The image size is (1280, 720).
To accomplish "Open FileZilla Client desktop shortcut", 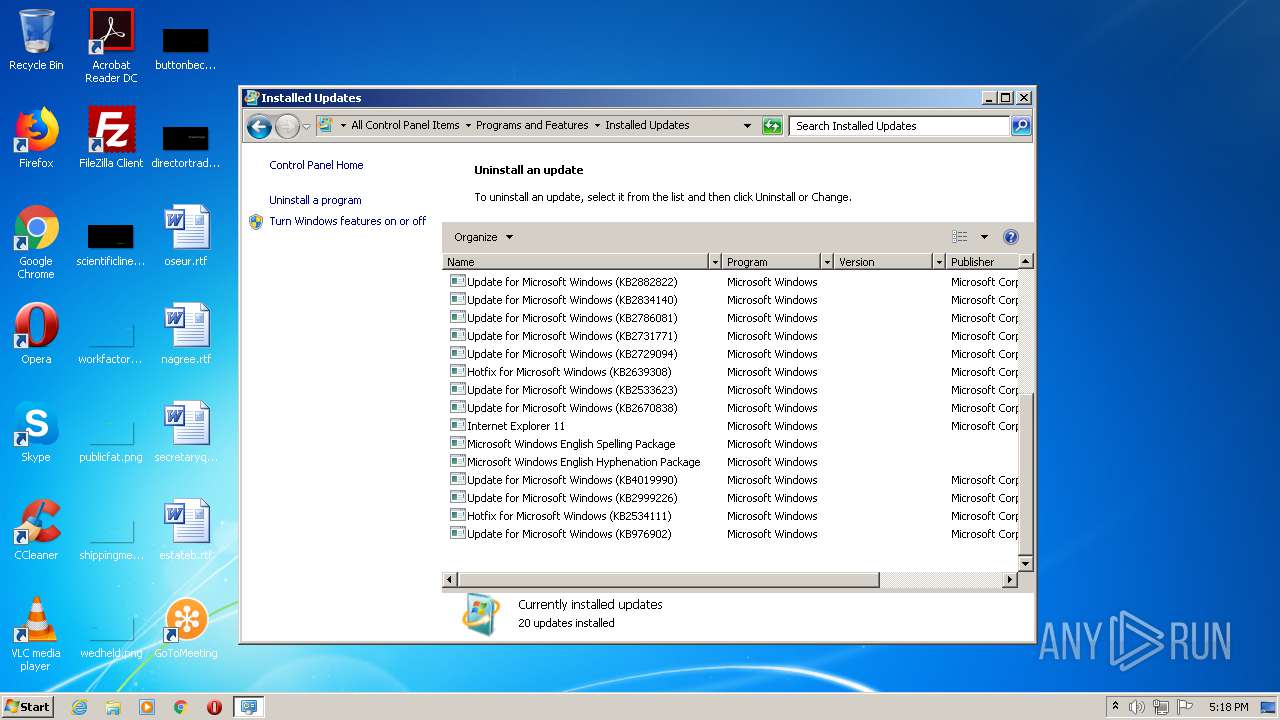I will click(x=111, y=138).
